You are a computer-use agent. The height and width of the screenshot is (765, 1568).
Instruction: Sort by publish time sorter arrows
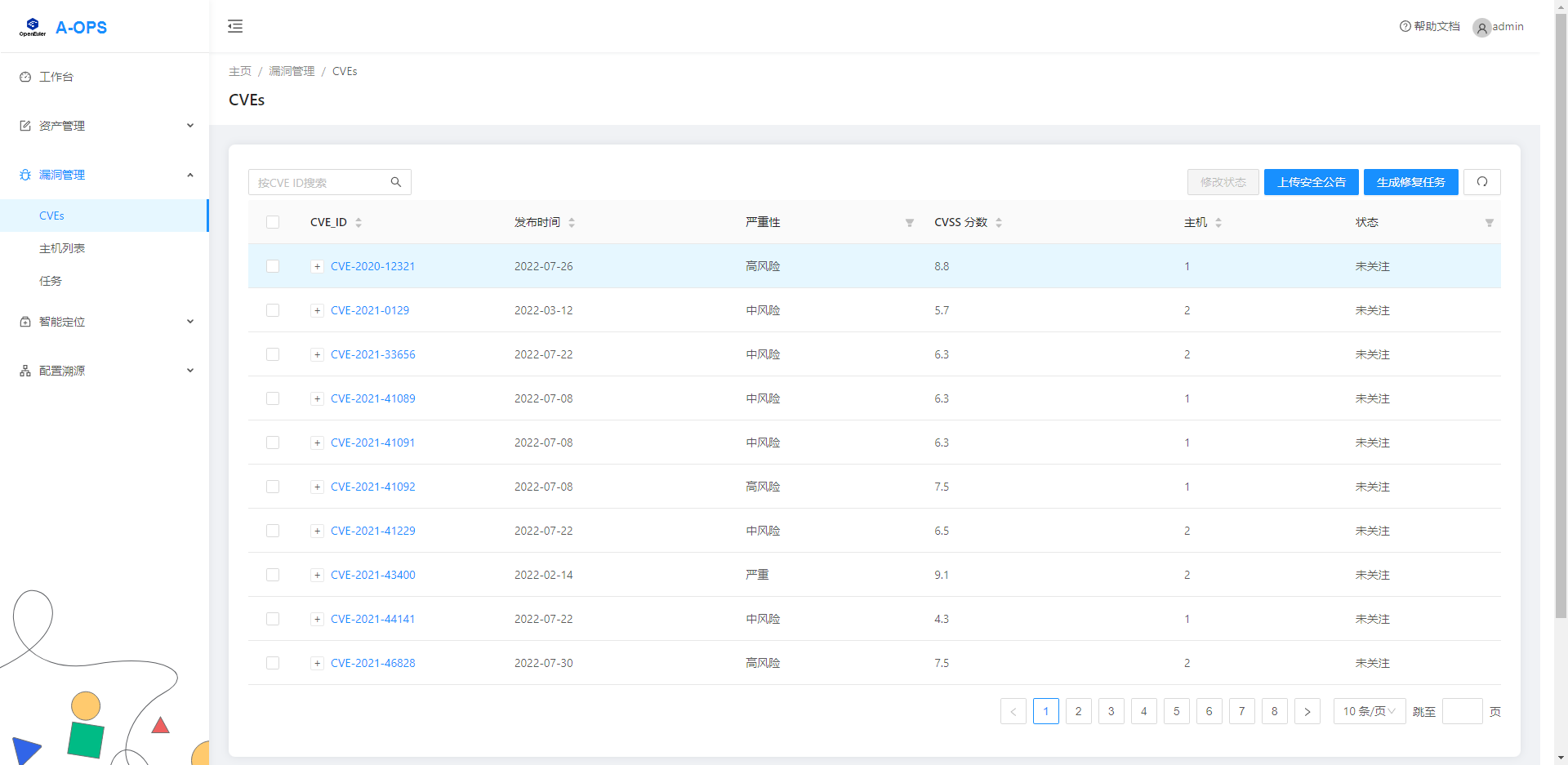coord(572,223)
